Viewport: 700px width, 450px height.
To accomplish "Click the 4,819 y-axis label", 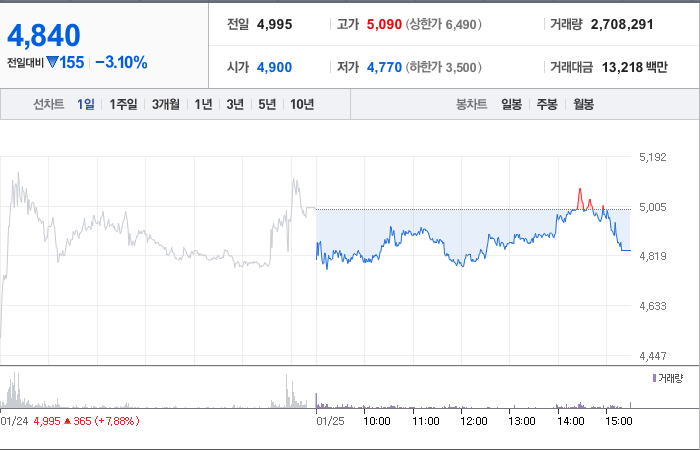I will [x=653, y=256].
